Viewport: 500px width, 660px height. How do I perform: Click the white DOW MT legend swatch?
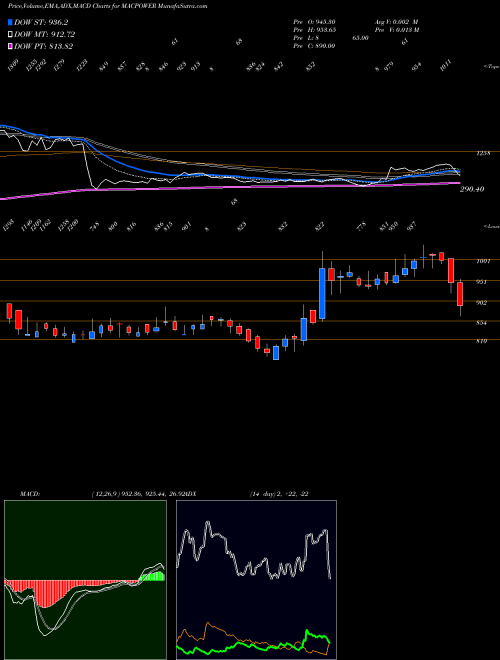(10, 35)
